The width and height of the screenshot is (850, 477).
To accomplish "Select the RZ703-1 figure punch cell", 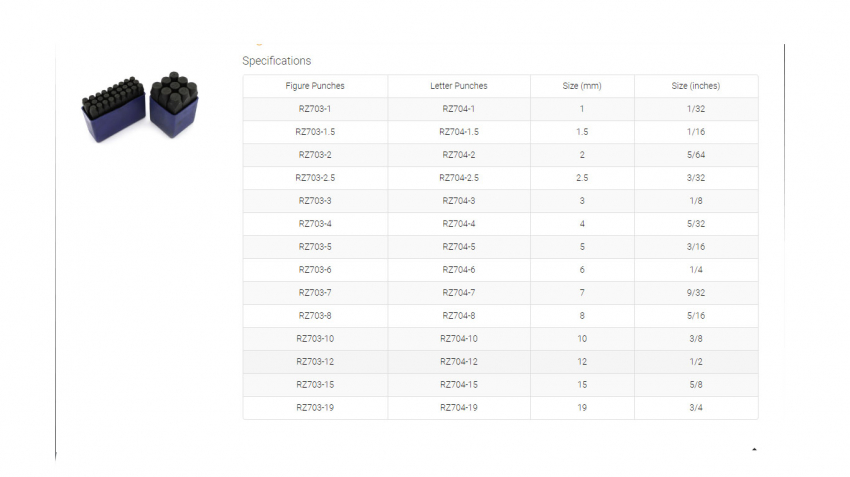I will (x=314, y=109).
